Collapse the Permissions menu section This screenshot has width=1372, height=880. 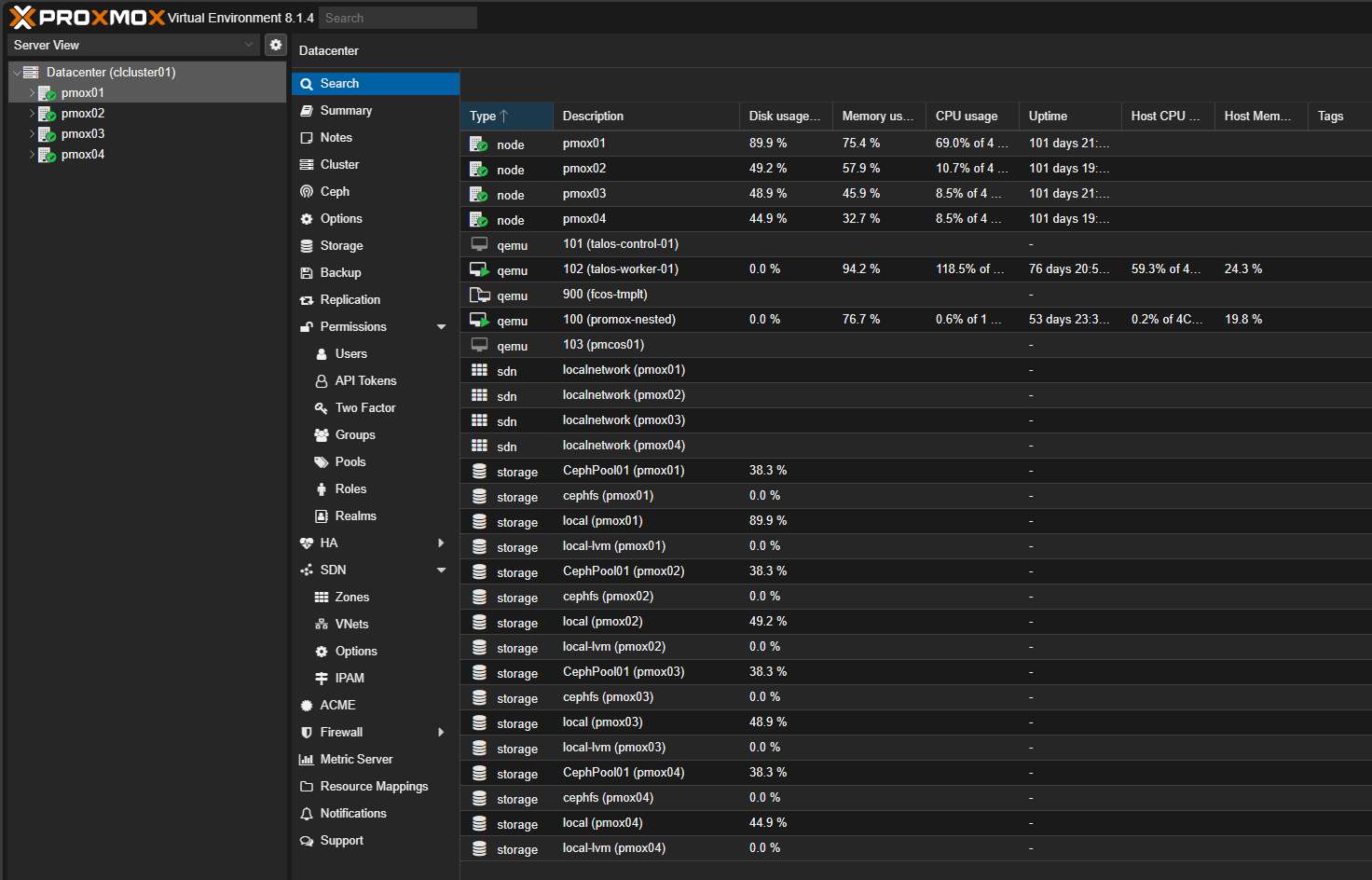click(441, 327)
